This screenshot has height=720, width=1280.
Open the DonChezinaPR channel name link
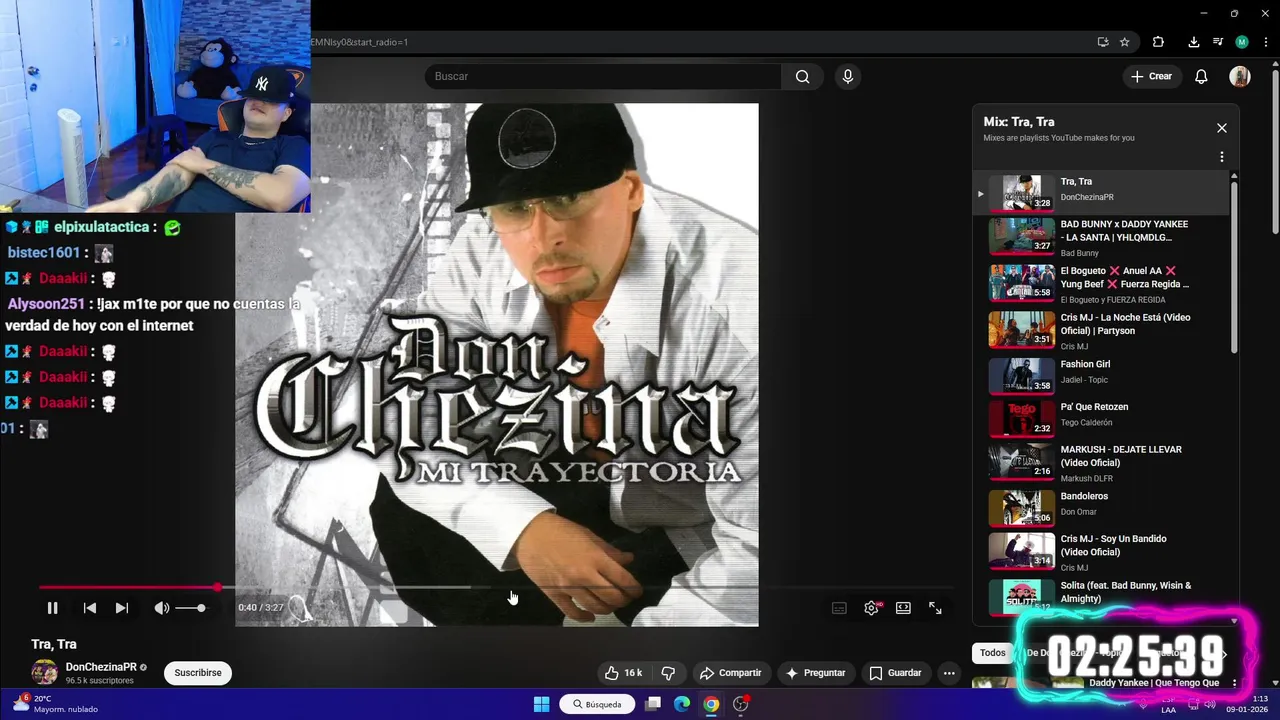coord(101,667)
